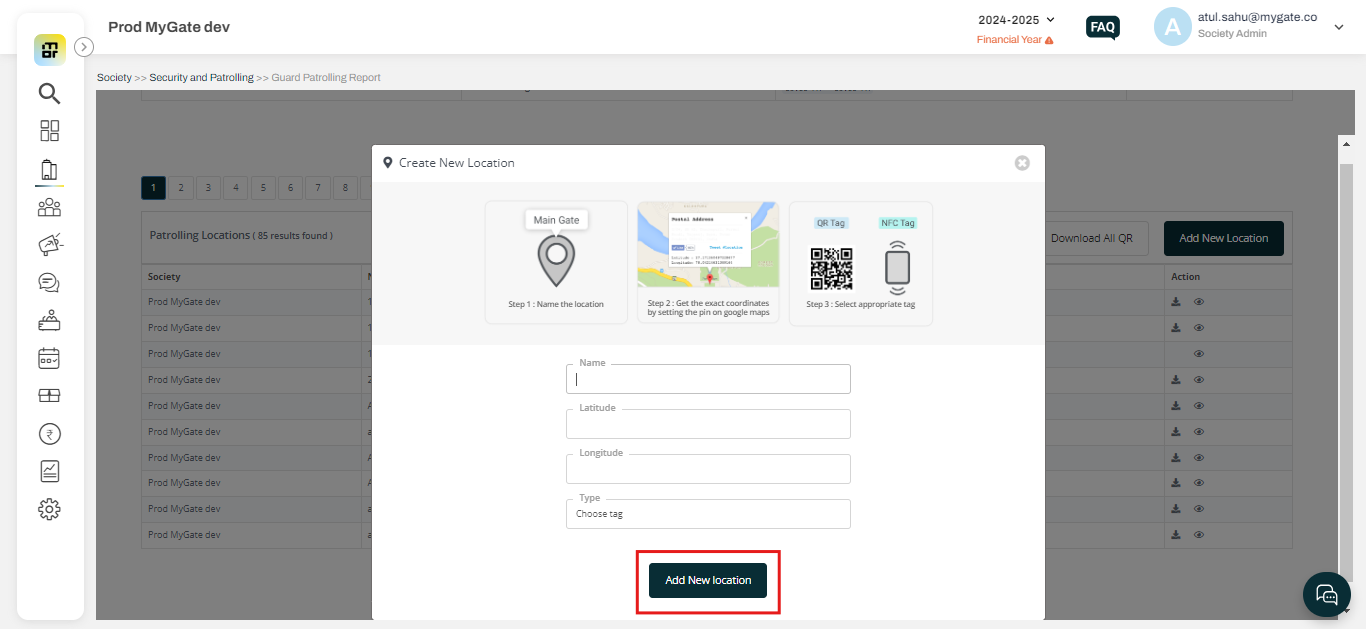Viewport: 1366px width, 629px height.
Task: Click the location pin icon in dialog title
Action: (x=388, y=162)
